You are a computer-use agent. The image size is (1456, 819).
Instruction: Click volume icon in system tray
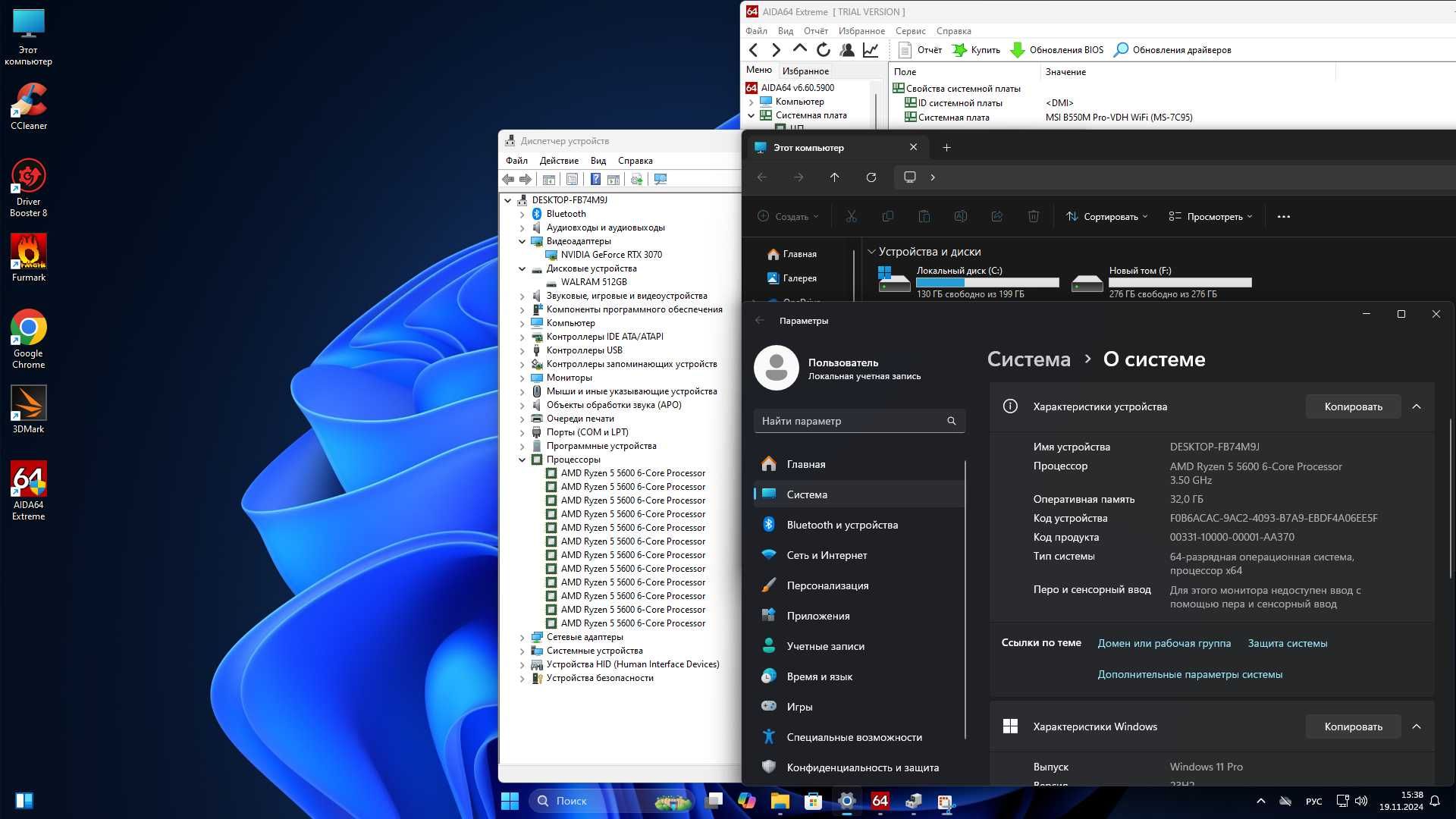click(1361, 801)
